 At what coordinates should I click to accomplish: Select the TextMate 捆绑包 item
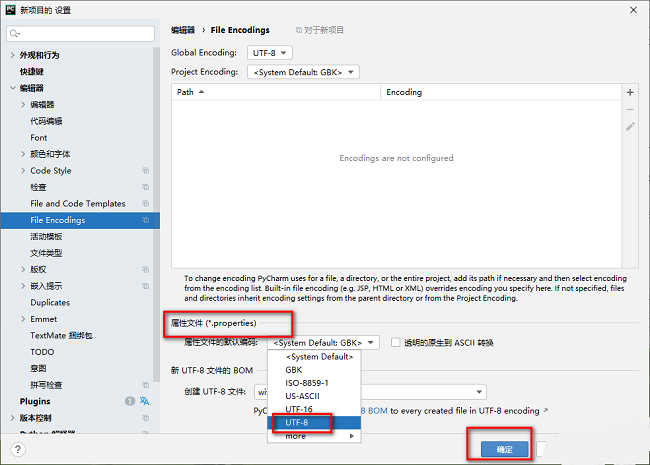[61, 335]
